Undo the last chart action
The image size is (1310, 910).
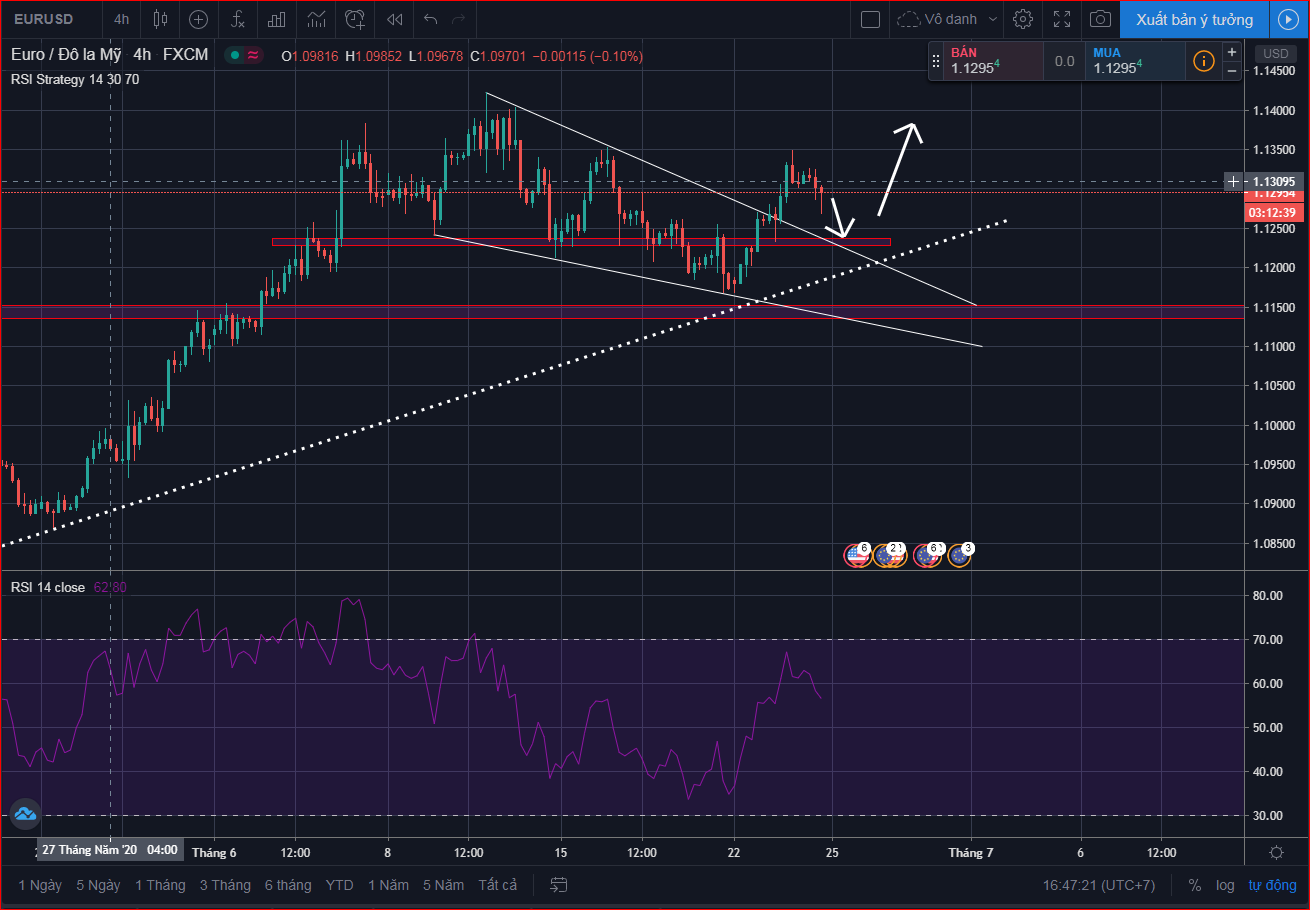(431, 19)
